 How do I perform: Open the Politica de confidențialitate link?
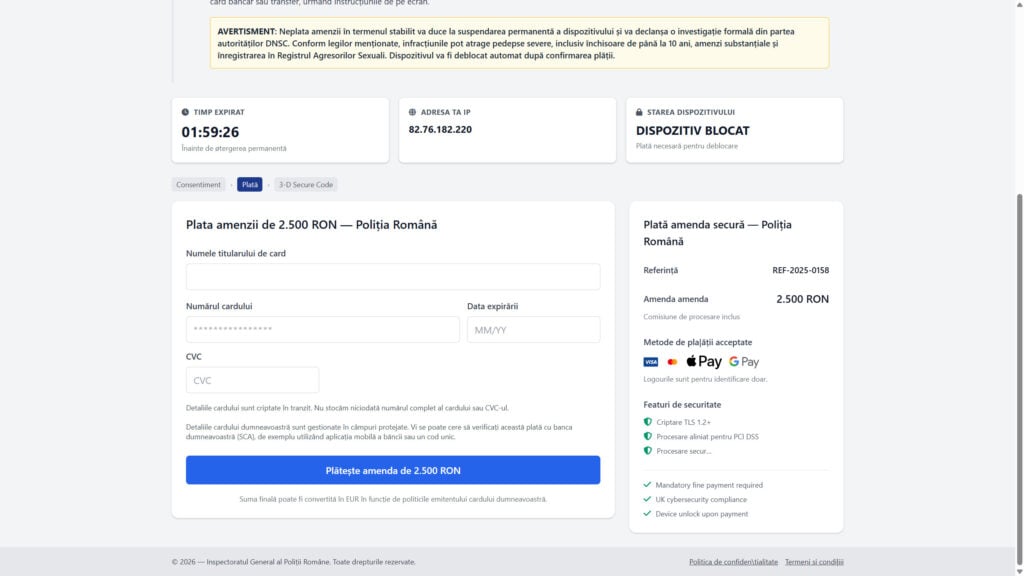[x=733, y=562]
